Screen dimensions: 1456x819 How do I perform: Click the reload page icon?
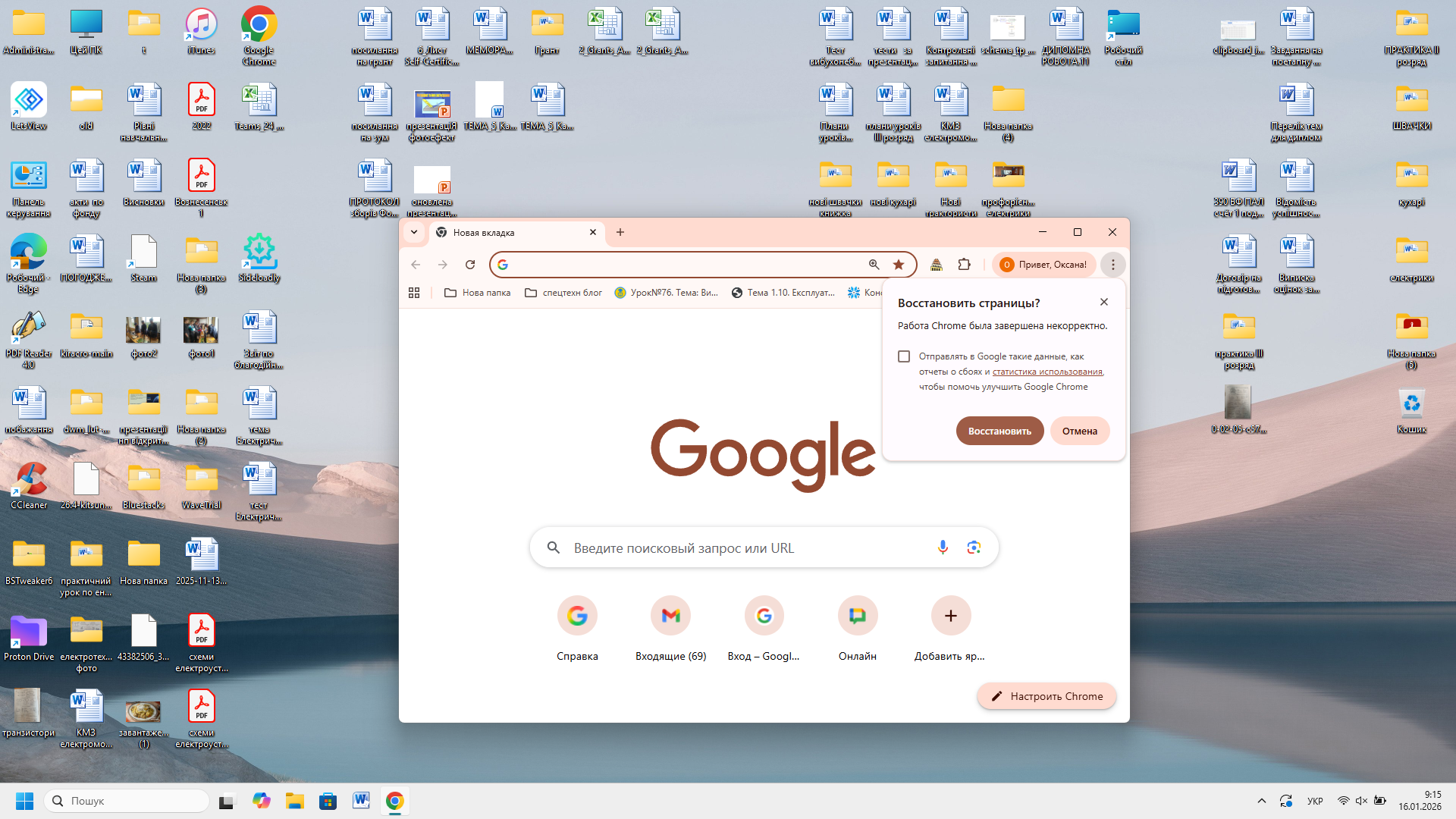tap(470, 265)
